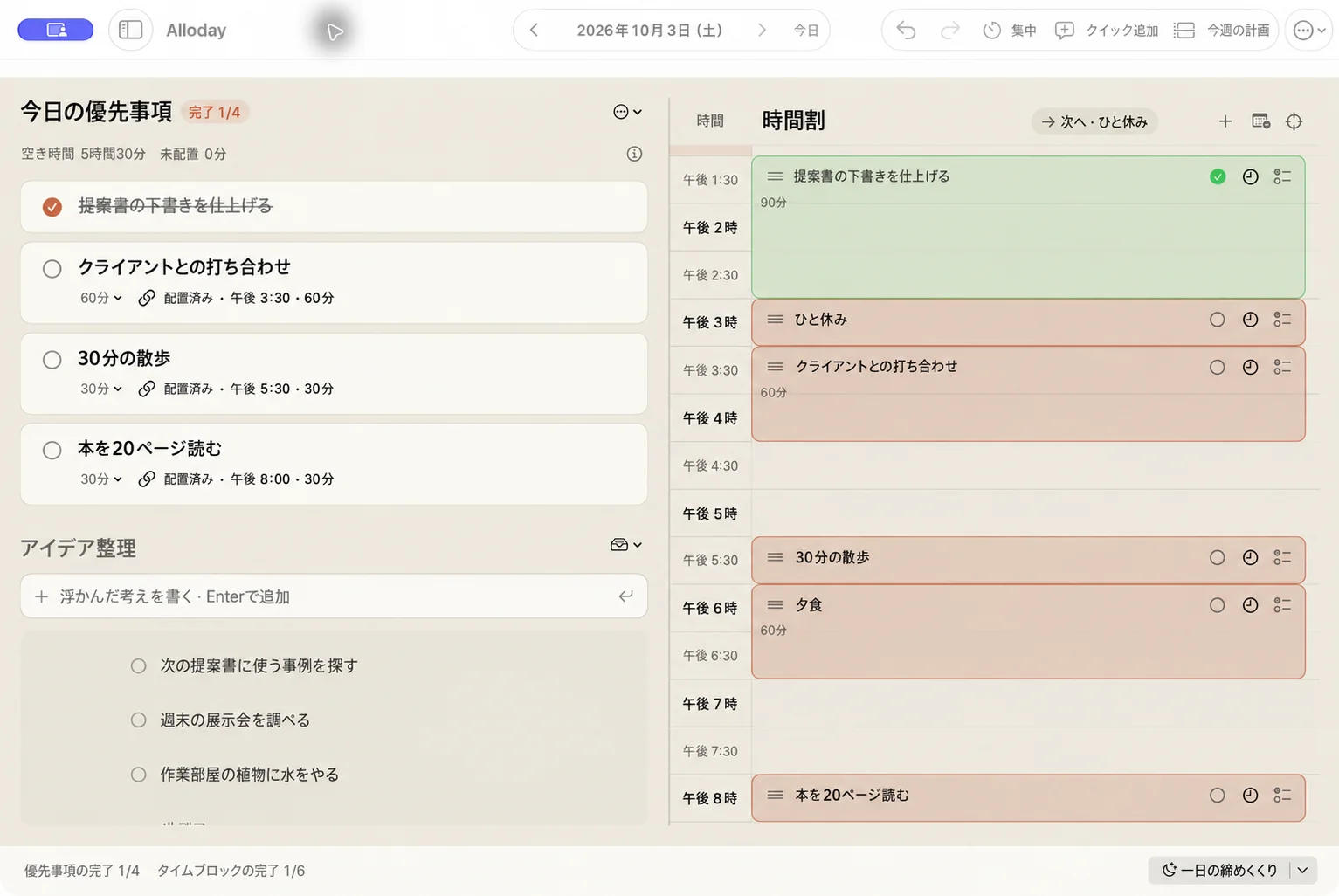Toggle completed check on 提案書 time block
Viewport: 1339px width, 896px height.
(1218, 177)
